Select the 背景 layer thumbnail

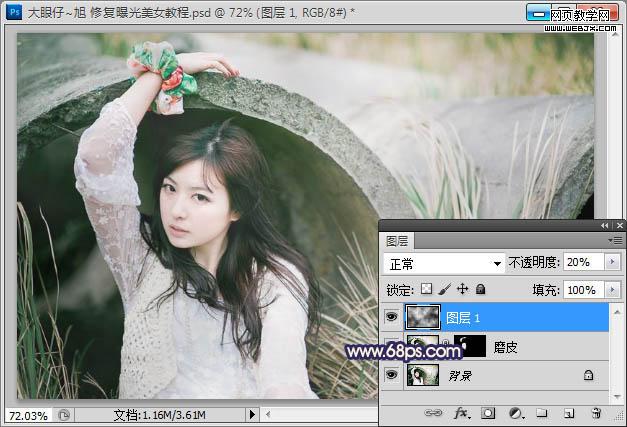(423, 375)
